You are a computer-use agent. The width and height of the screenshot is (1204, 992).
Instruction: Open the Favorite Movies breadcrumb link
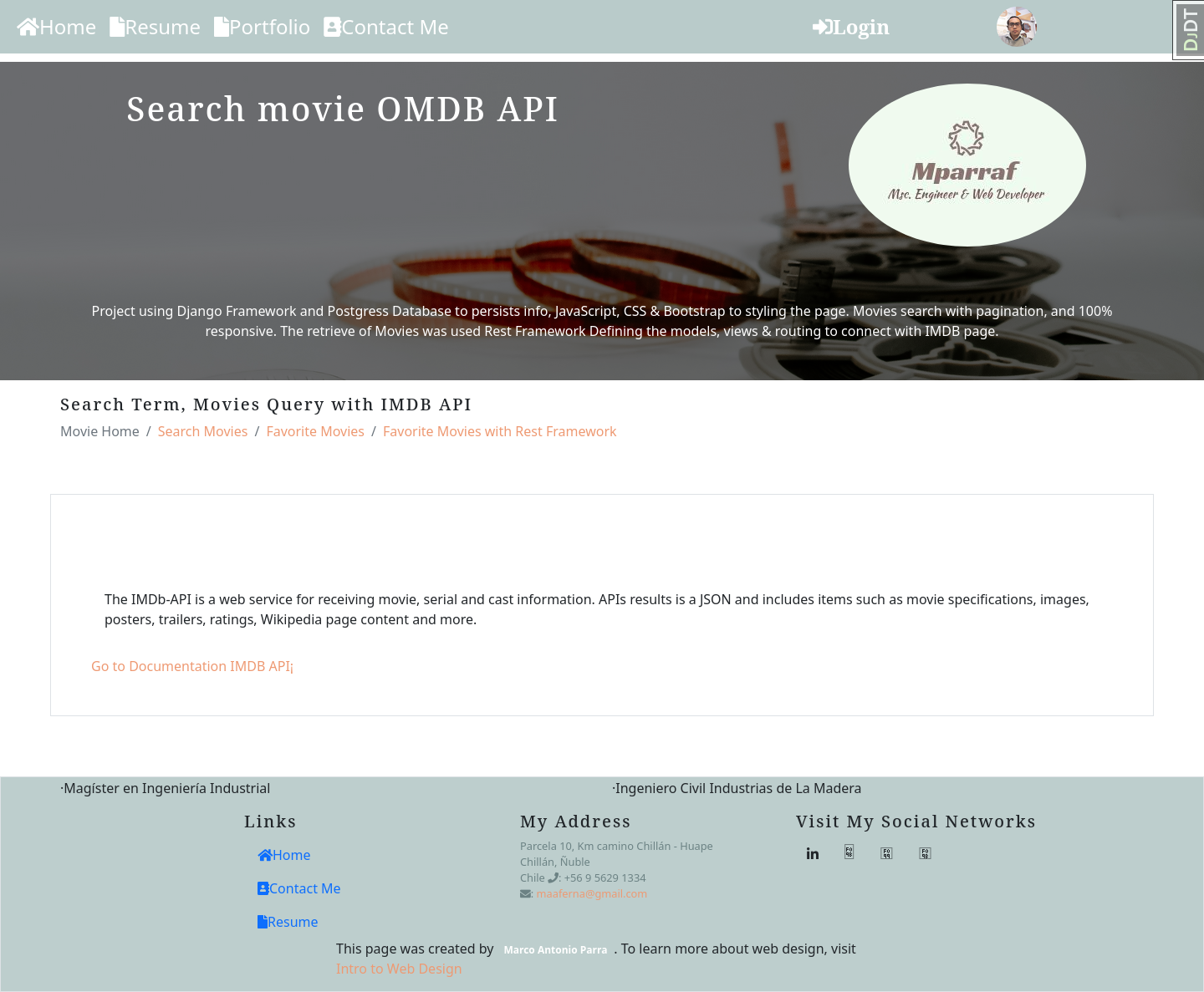pos(315,431)
